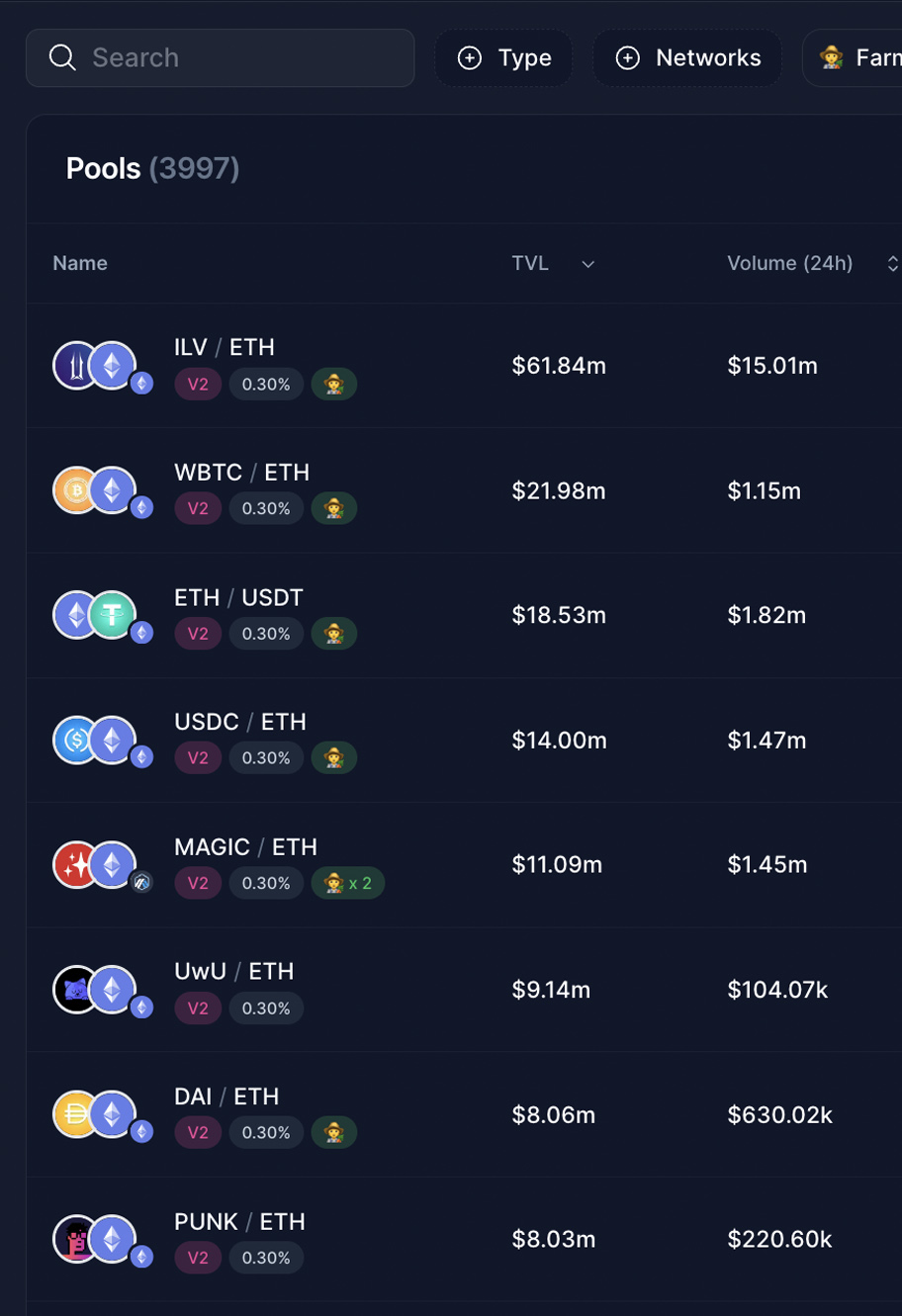The image size is (902, 1316).
Task: Click the USDT token icon
Action: [x=114, y=615]
